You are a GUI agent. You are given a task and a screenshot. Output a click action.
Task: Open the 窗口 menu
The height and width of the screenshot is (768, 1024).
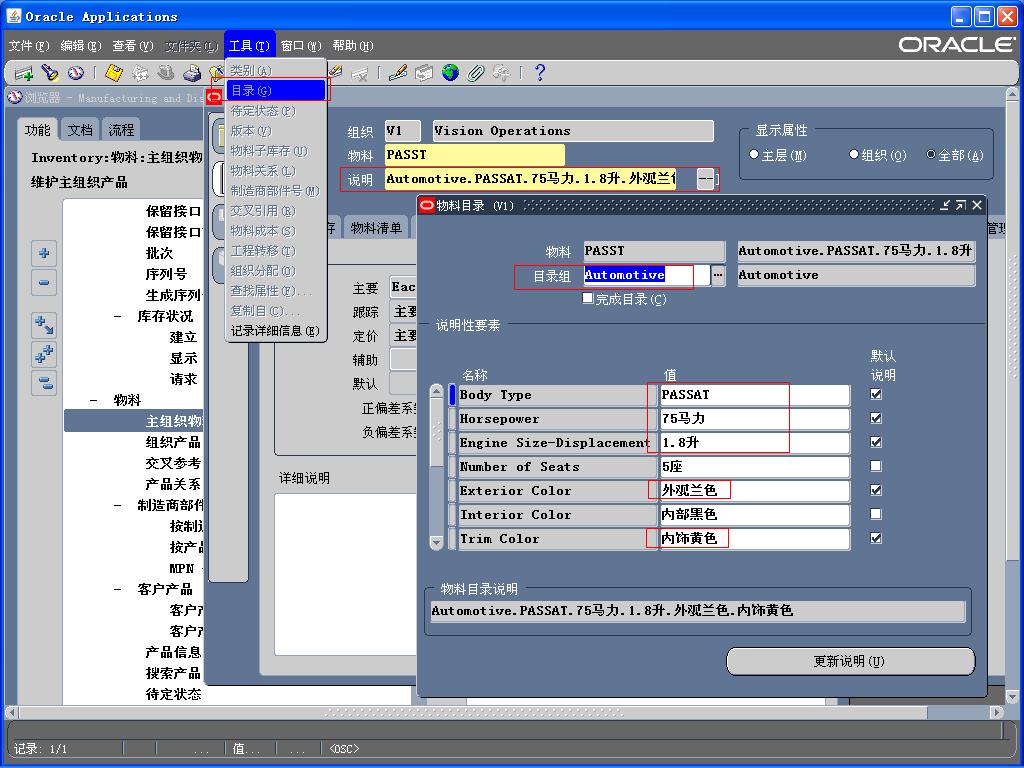(301, 46)
